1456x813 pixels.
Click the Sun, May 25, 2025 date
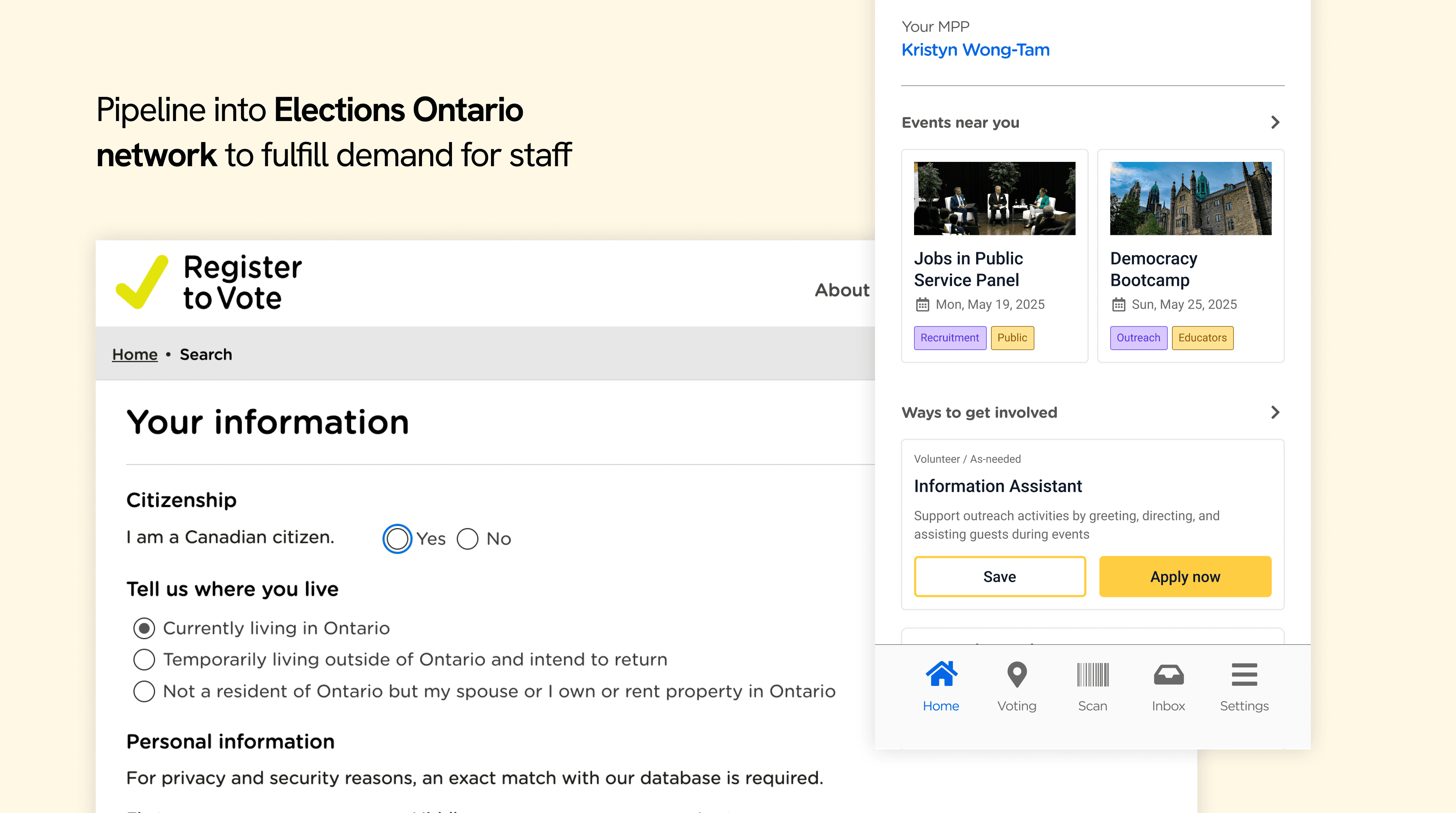1184,305
